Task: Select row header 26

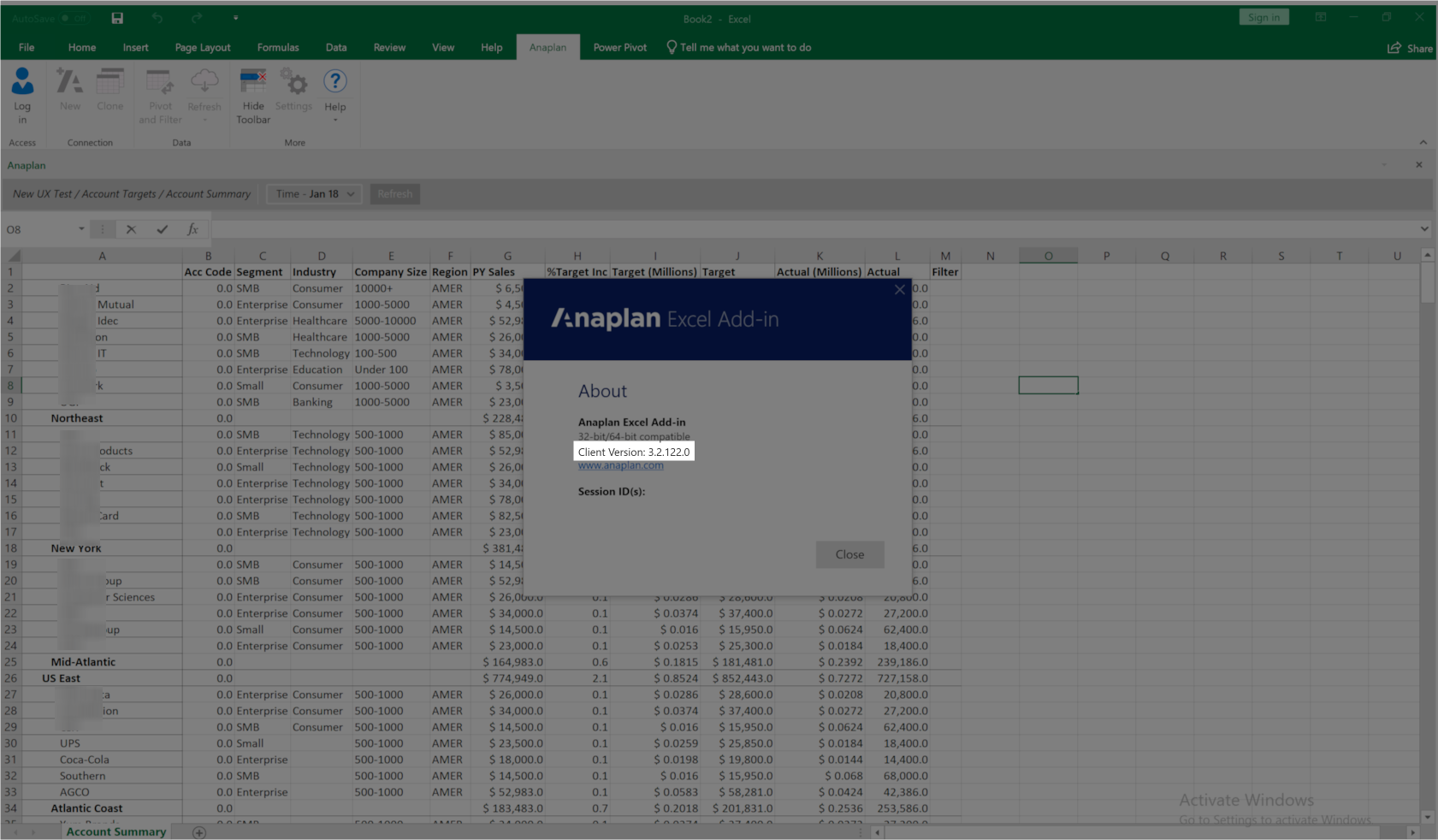Action: [11, 678]
